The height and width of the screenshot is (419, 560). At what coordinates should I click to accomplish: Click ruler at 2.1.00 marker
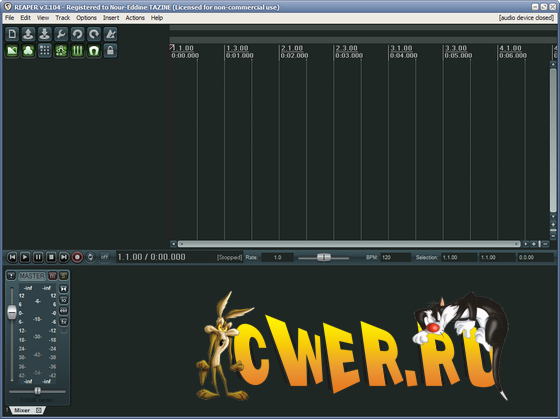(292, 48)
